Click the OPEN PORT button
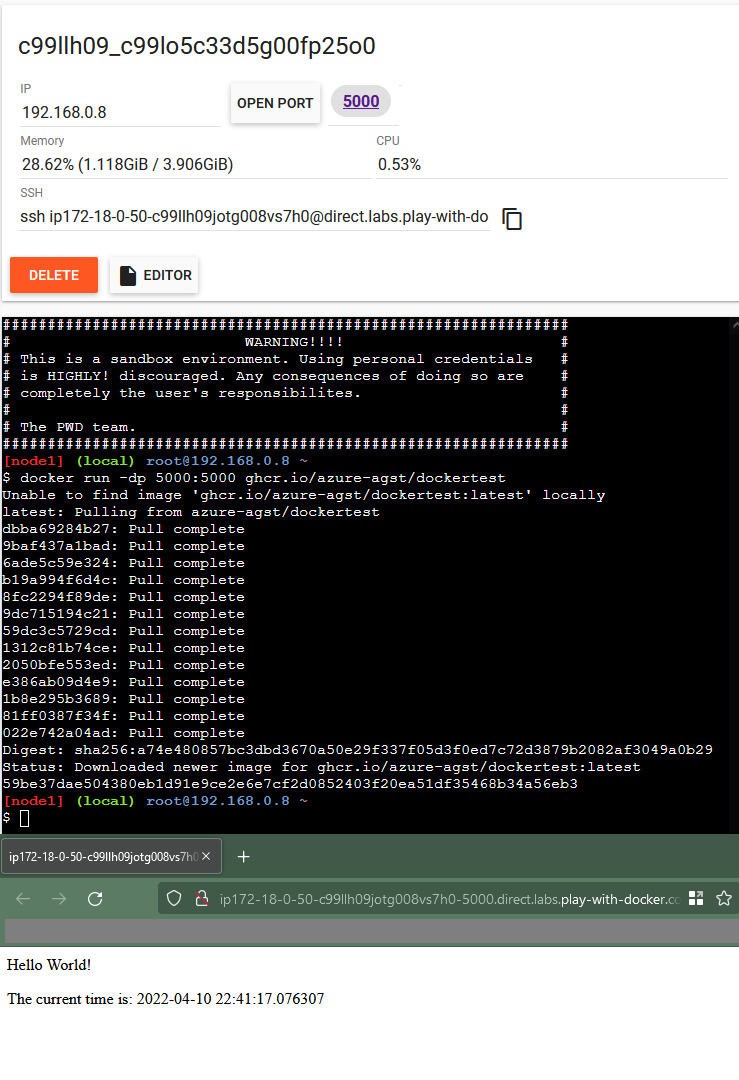739x1080 pixels. tap(275, 103)
